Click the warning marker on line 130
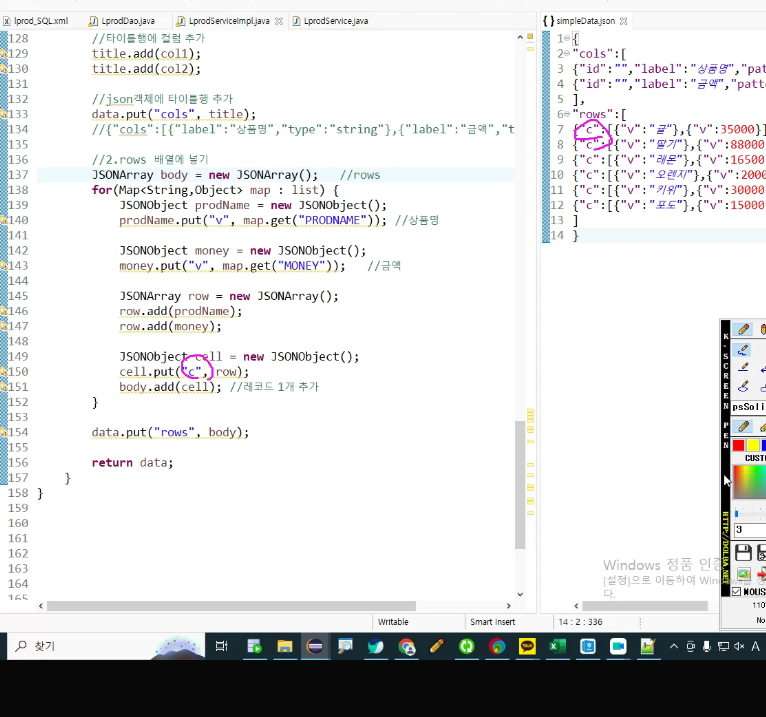Image resolution: width=766 pixels, height=717 pixels. [3, 68]
